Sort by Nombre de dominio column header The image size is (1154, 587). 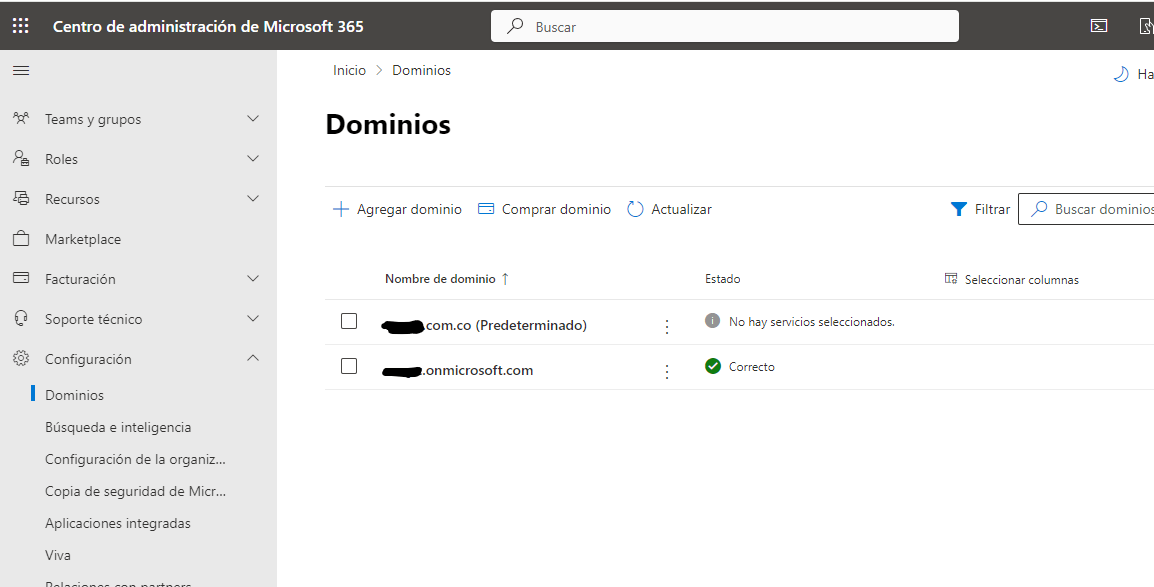click(440, 279)
